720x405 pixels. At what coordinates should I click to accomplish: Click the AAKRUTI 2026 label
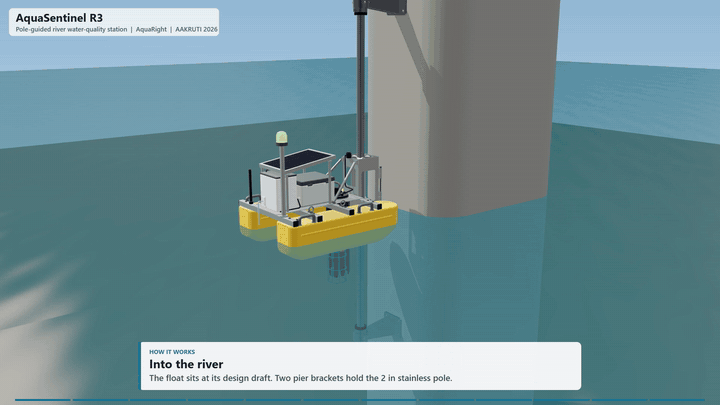[x=196, y=29]
